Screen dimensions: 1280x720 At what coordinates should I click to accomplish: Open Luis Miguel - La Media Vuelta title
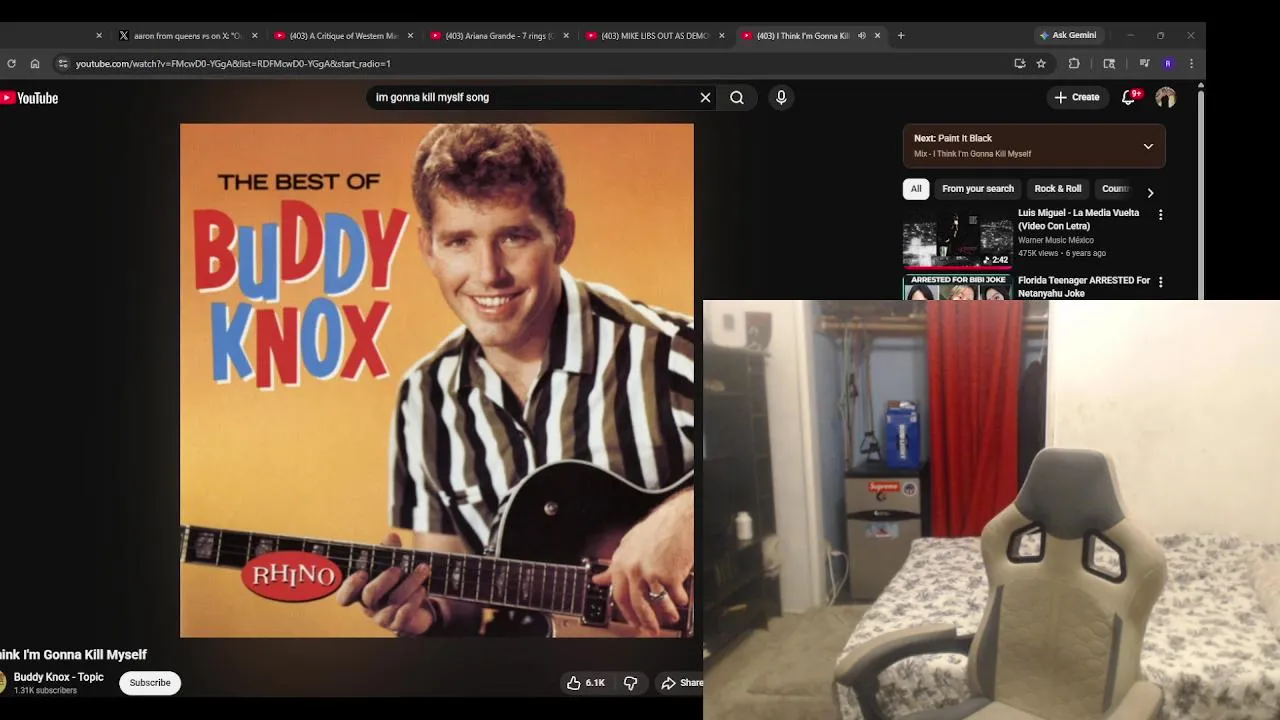click(x=1078, y=219)
